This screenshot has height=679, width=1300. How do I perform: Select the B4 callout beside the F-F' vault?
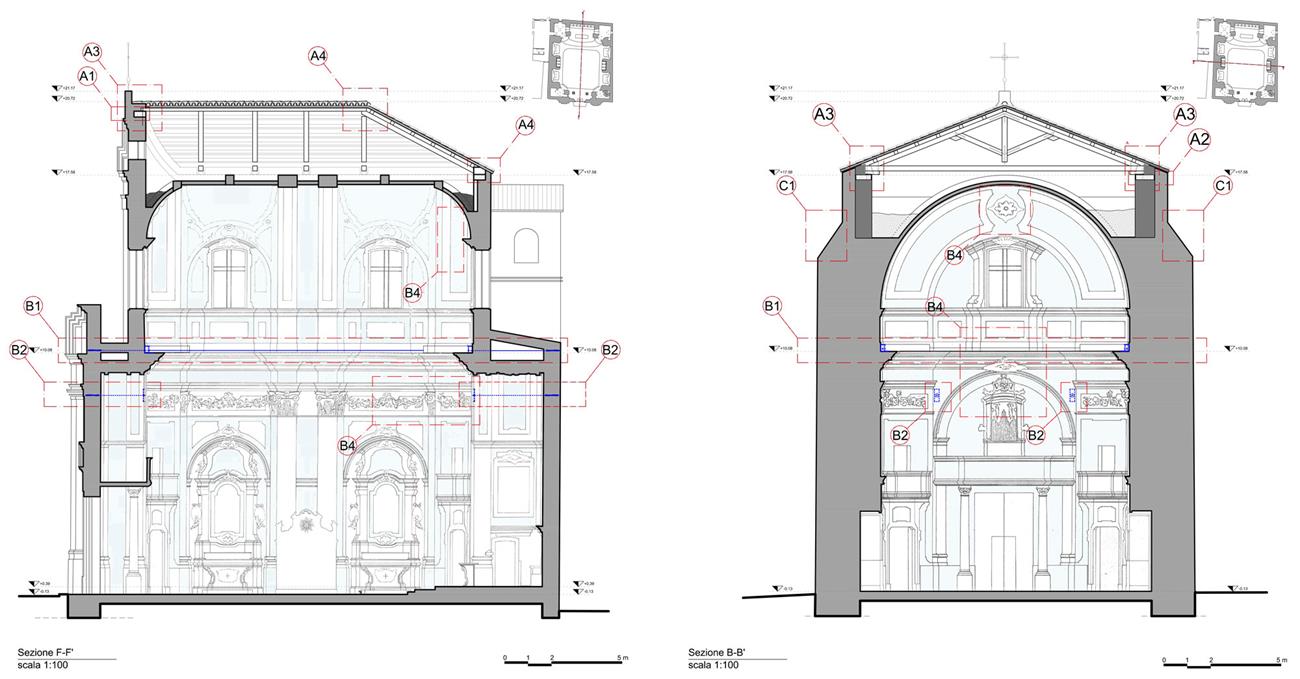point(414,292)
